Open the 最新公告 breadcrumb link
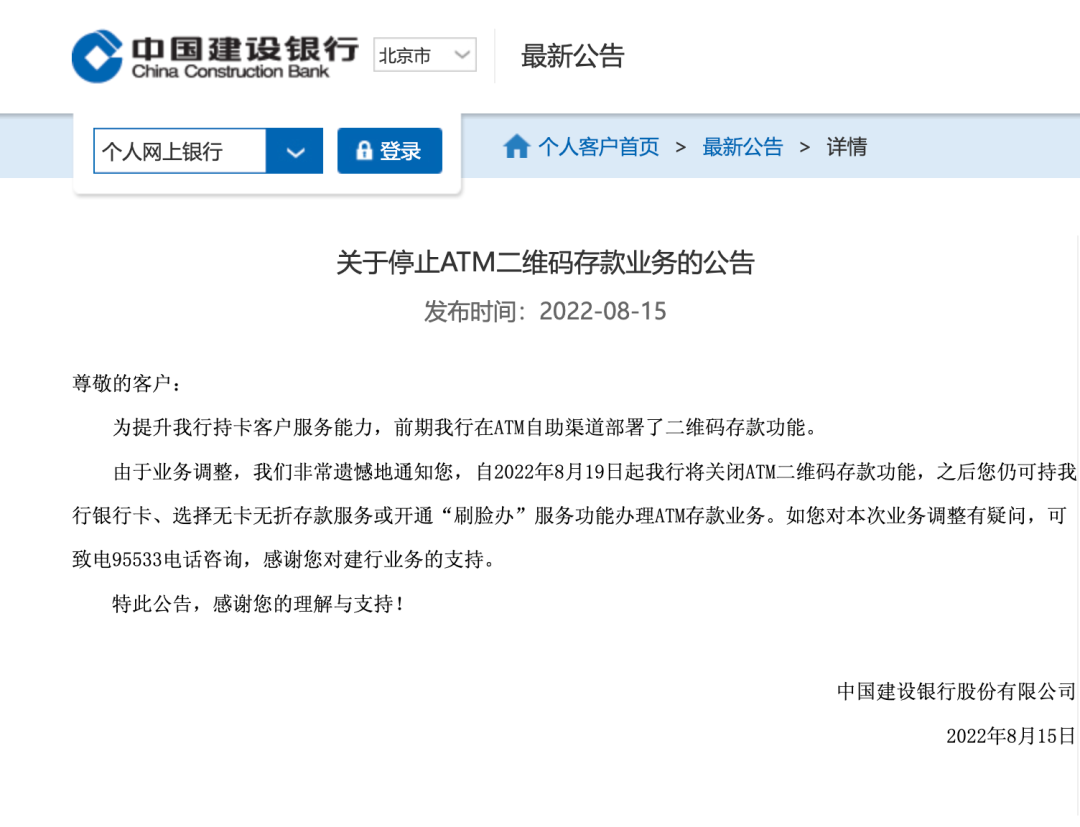This screenshot has height=827, width=1080. [x=742, y=147]
